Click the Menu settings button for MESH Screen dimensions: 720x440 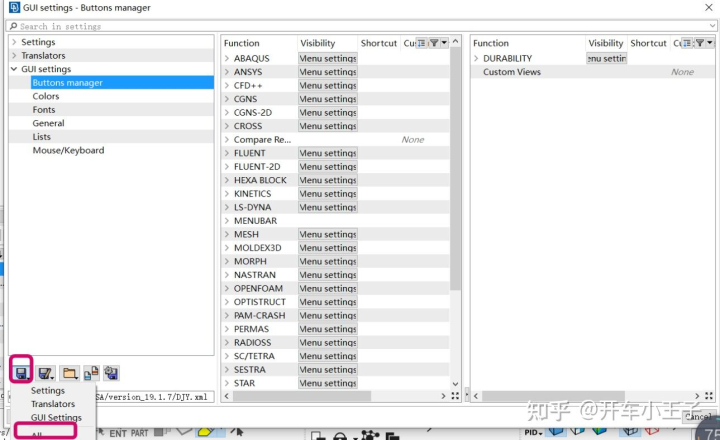pos(328,234)
